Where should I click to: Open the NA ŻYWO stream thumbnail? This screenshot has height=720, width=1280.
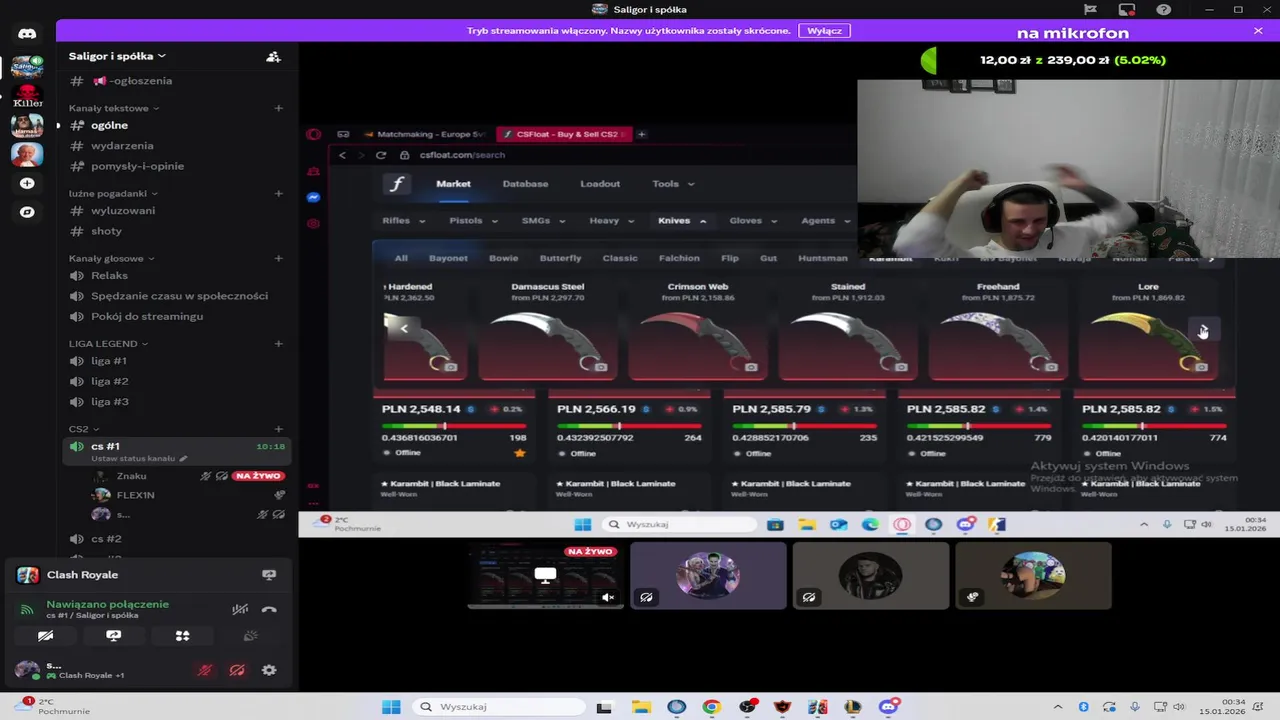(x=545, y=576)
